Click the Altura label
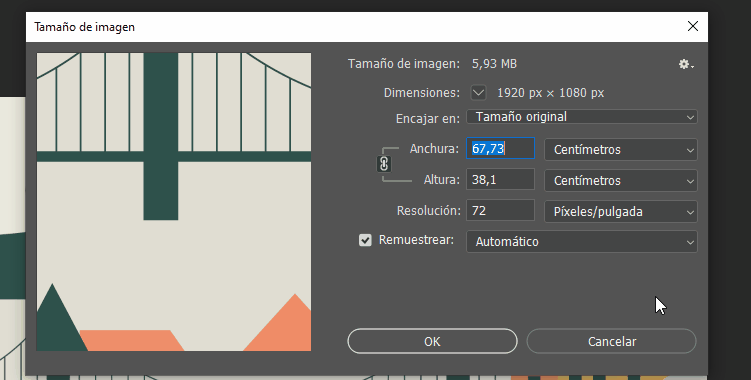 [442, 180]
